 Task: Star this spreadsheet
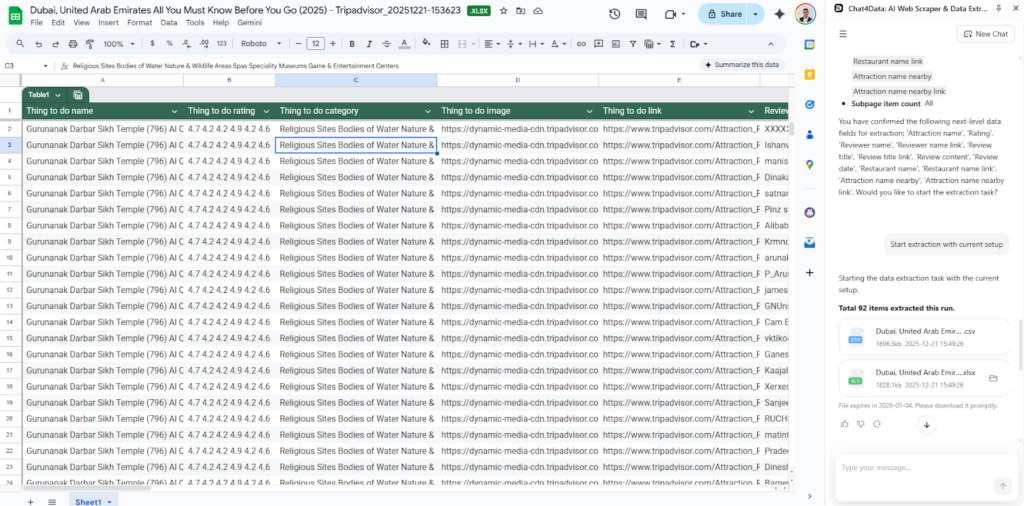pyautogui.click(x=504, y=11)
